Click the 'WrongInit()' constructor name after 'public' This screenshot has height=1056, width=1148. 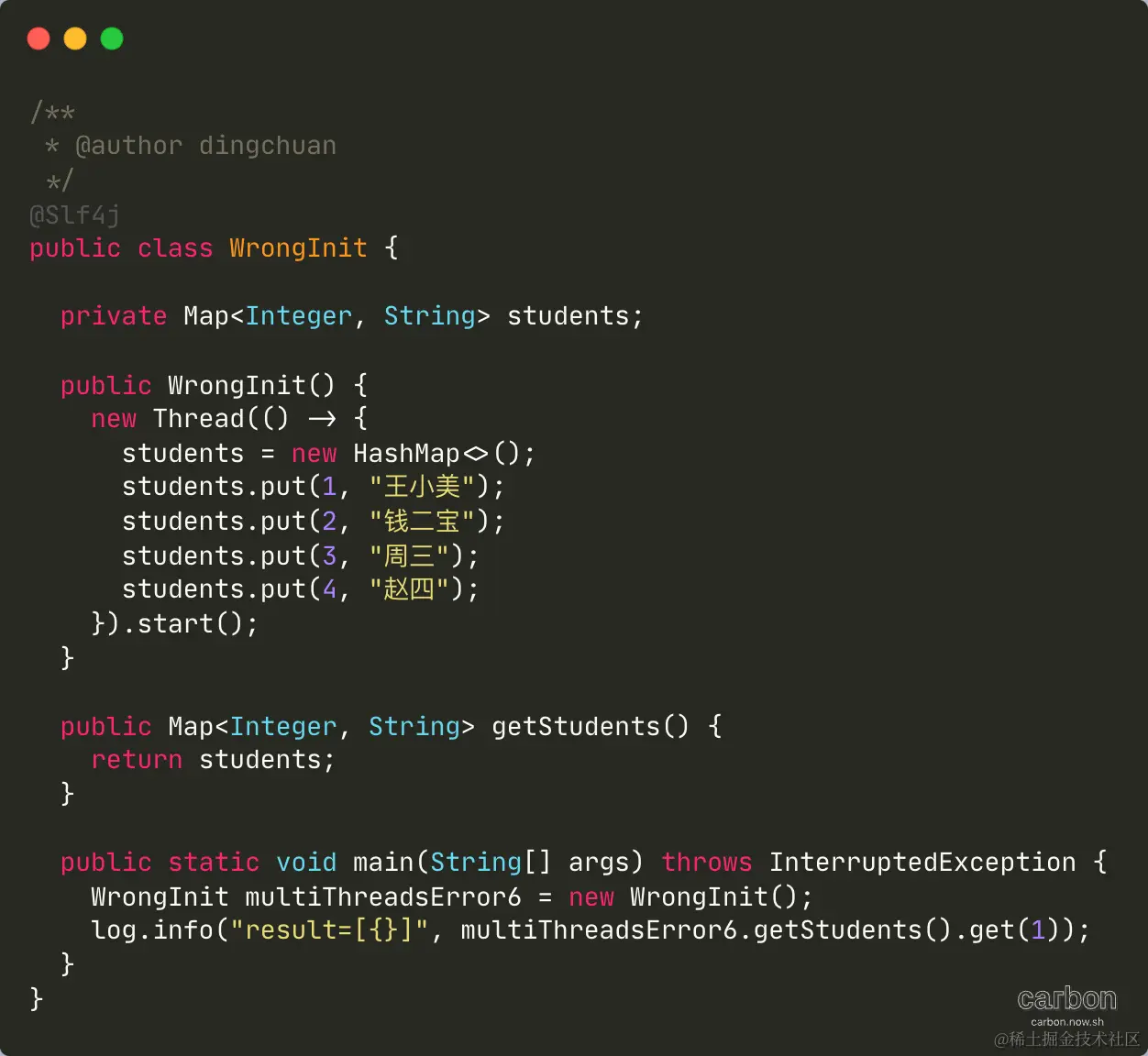[252, 385]
